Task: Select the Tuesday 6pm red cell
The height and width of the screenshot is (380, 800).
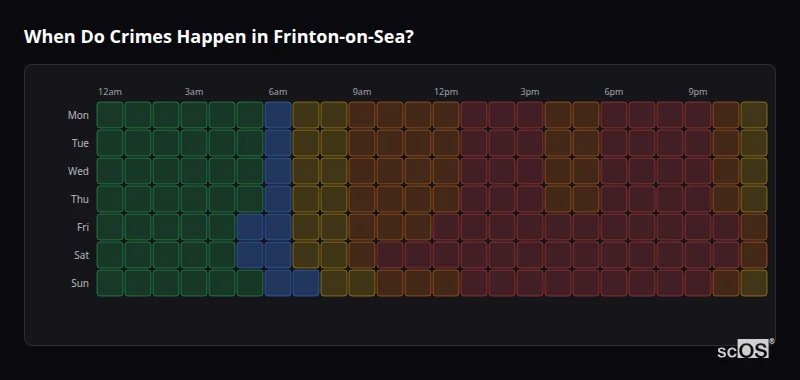Action: (614, 143)
